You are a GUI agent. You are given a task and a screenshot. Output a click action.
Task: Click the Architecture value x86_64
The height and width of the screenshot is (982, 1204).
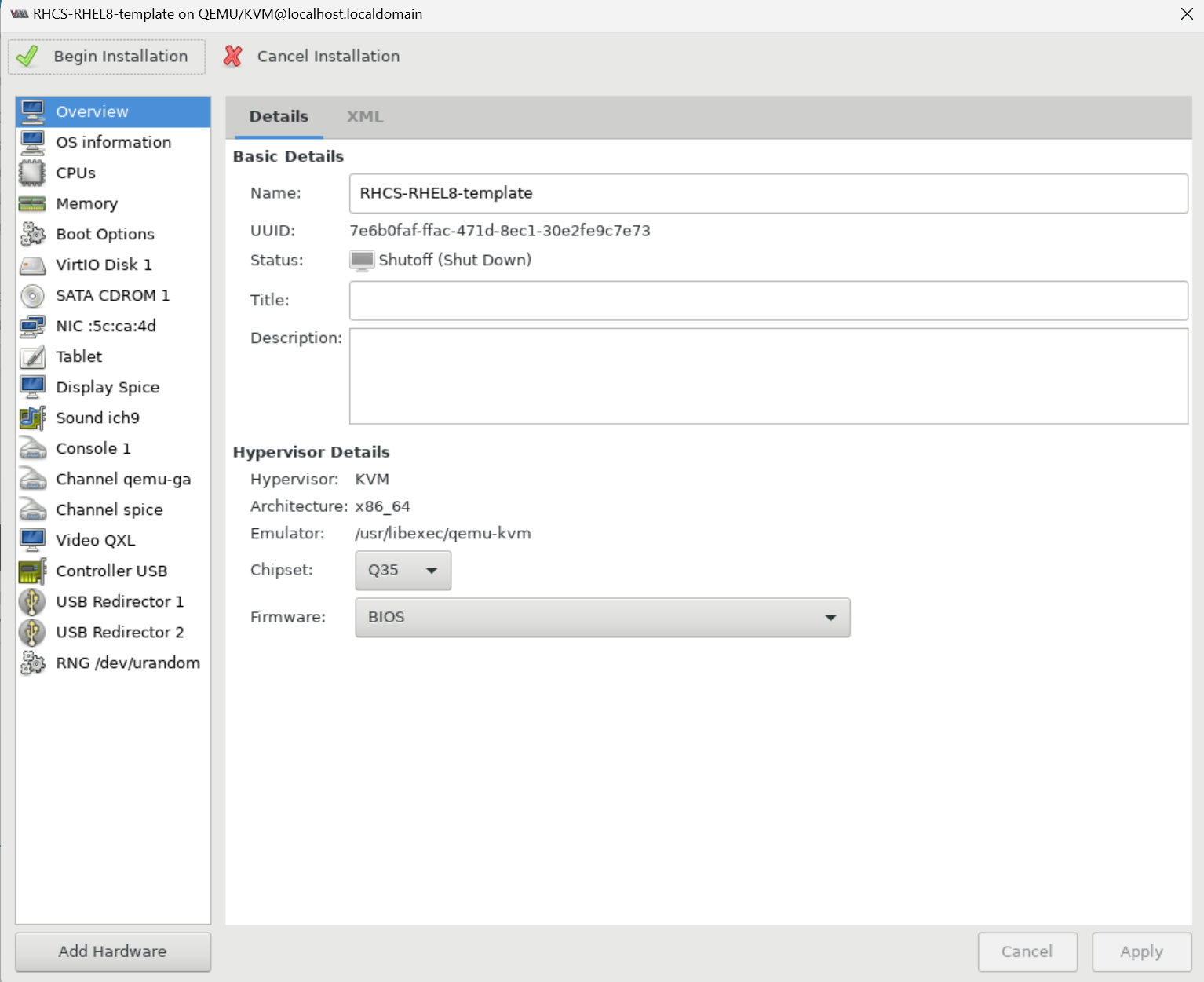point(382,506)
